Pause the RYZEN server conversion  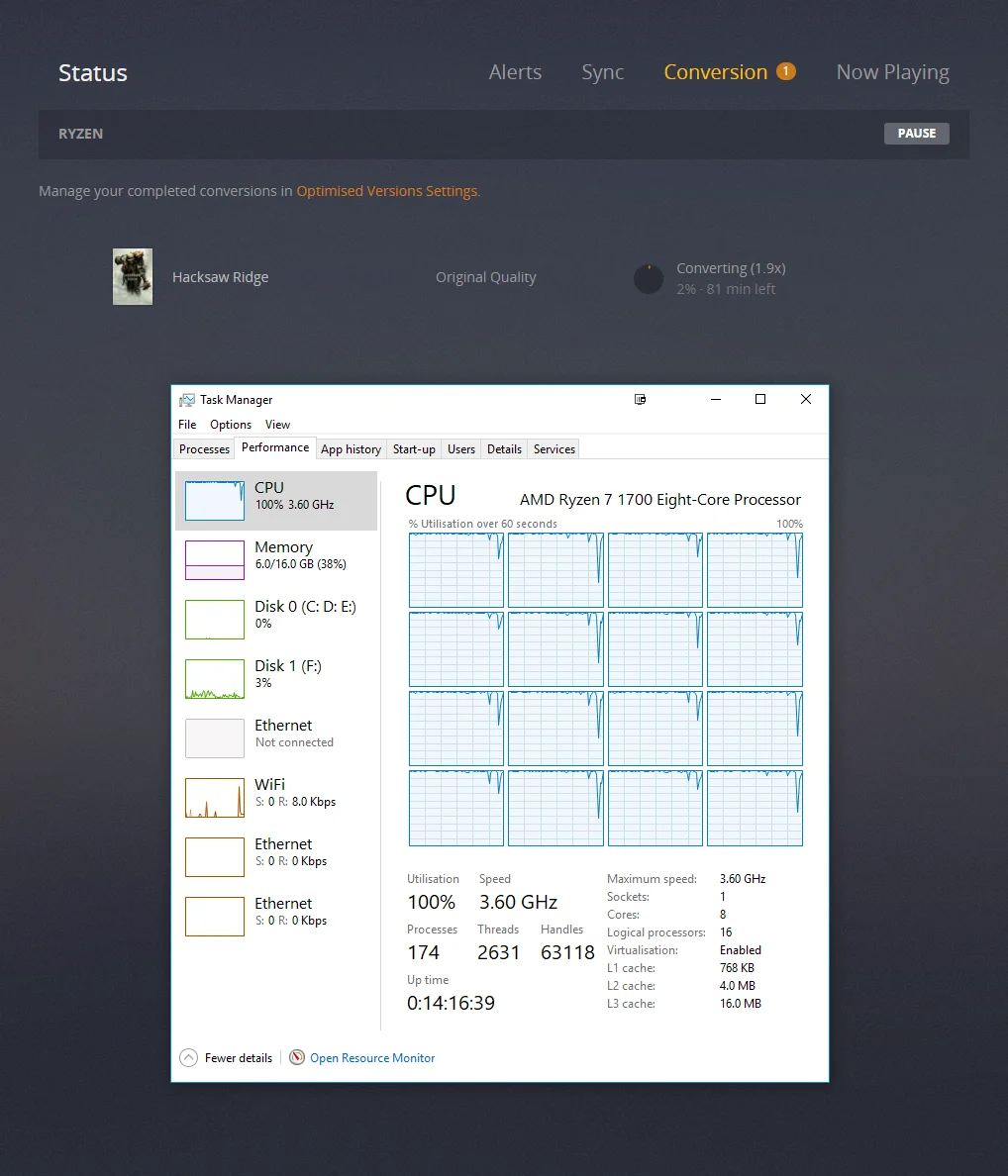coord(917,134)
